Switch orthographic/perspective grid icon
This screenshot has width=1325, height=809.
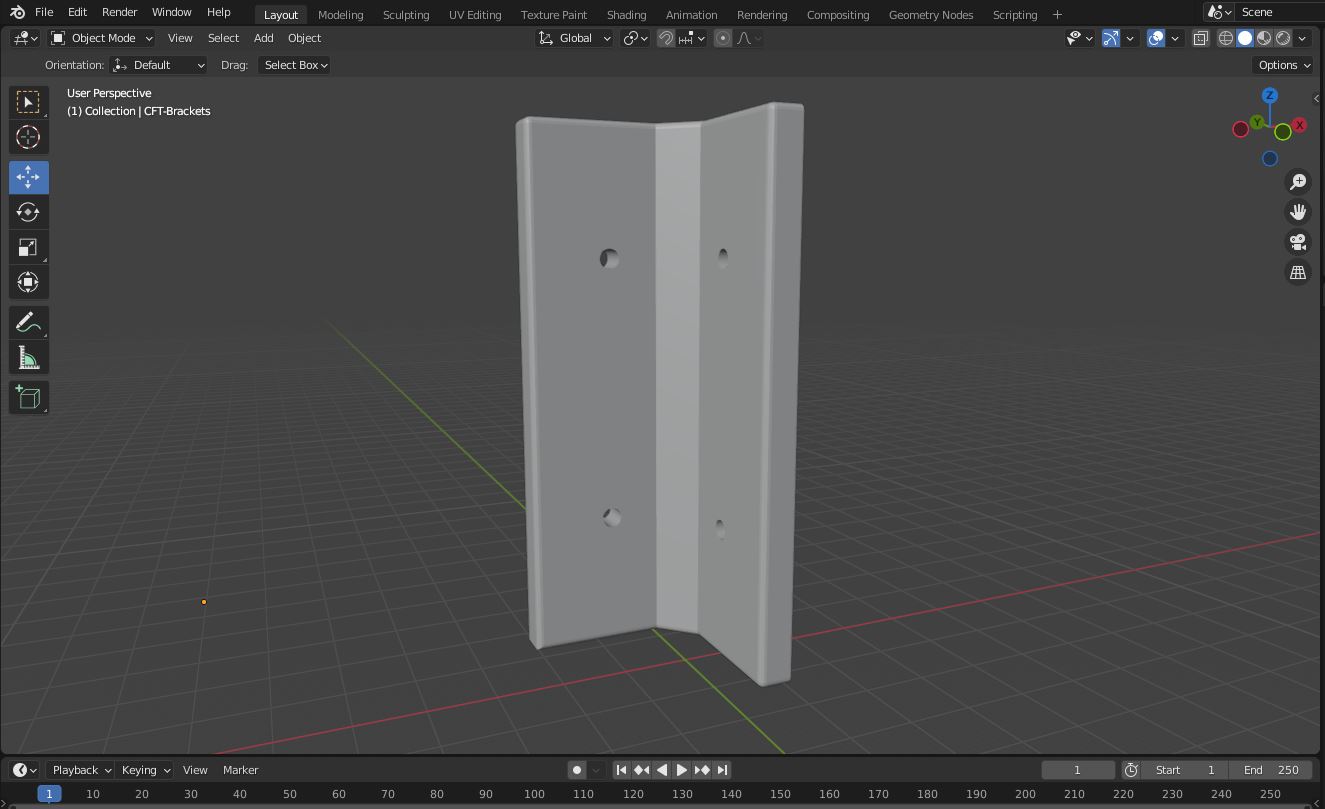pyautogui.click(x=1298, y=272)
